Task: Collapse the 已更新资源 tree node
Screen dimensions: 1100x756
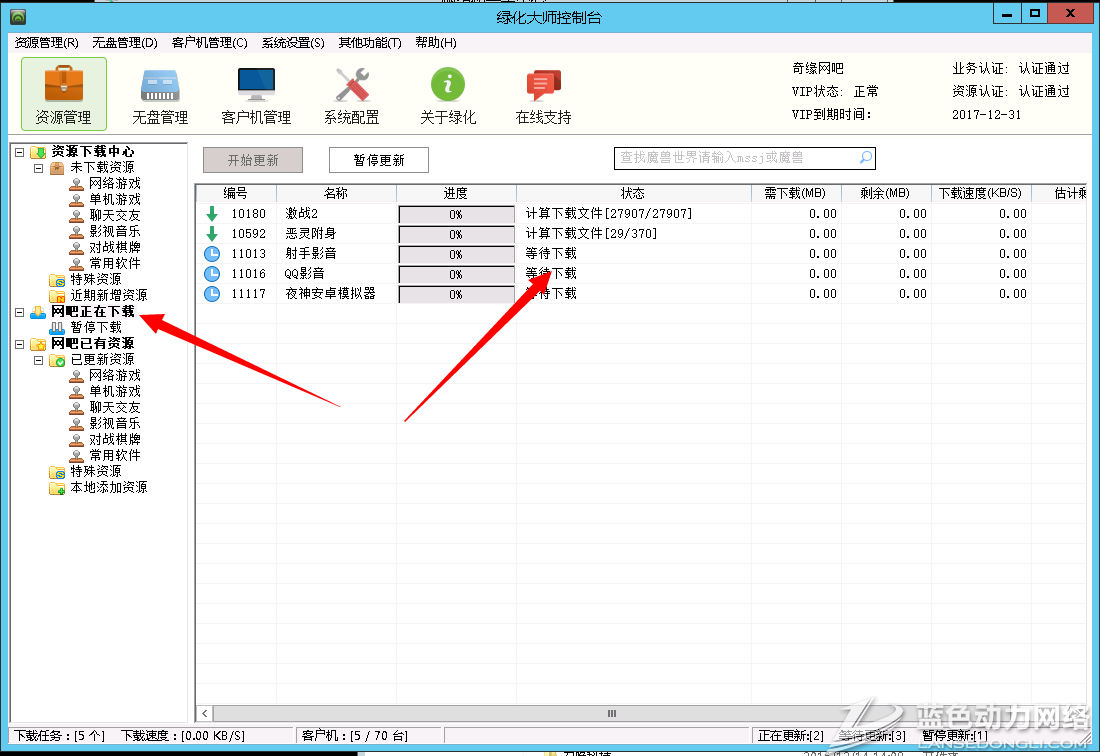Action: (x=39, y=360)
